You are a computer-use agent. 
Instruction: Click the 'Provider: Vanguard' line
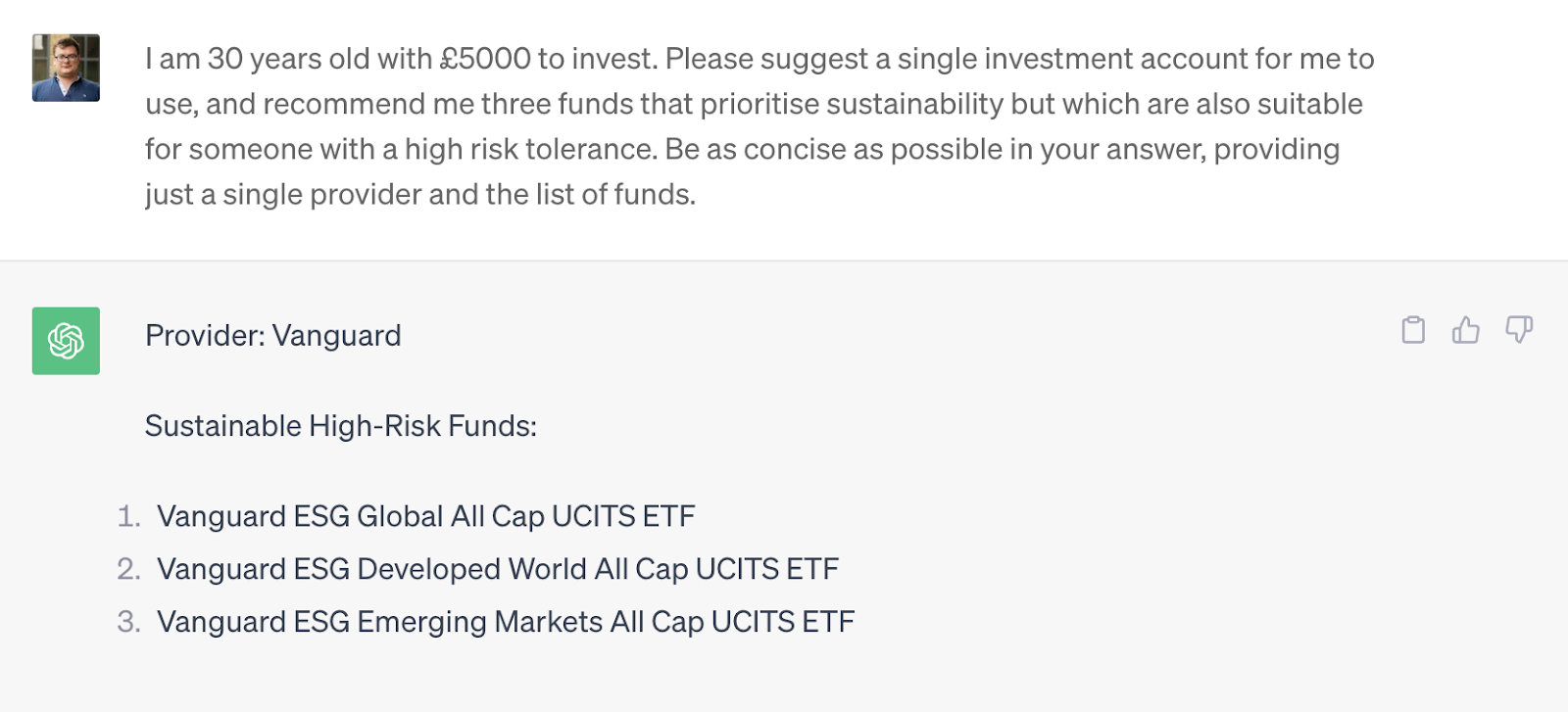272,336
